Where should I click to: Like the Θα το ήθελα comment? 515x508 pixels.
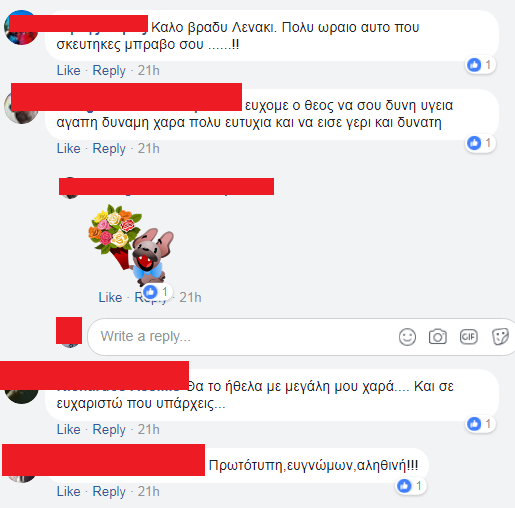[68, 429]
